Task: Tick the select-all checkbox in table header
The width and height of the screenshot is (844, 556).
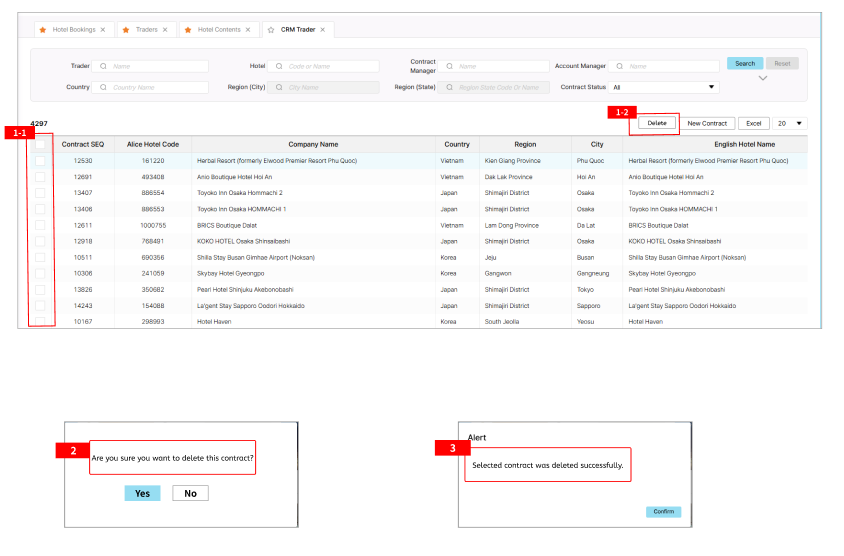Action: [40, 144]
